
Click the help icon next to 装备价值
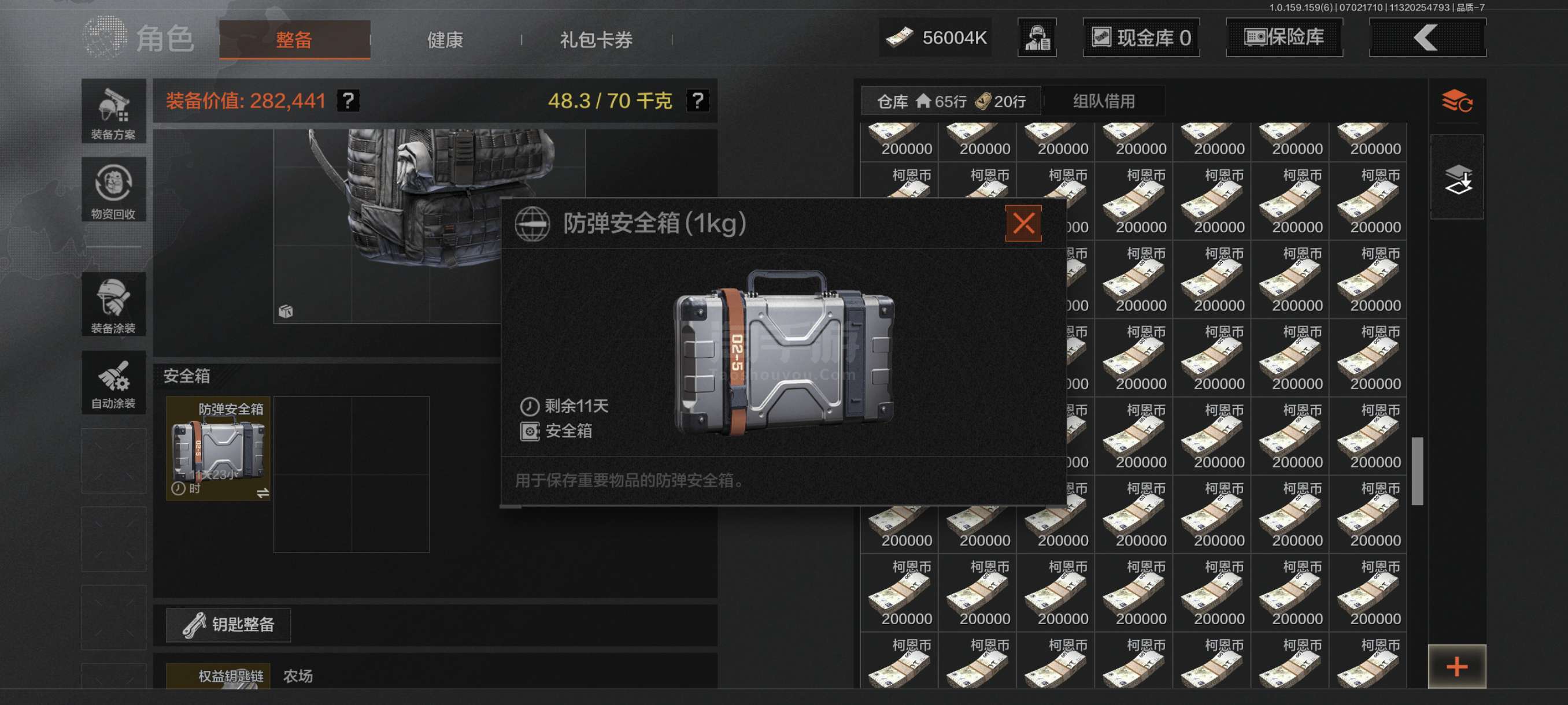coord(348,101)
